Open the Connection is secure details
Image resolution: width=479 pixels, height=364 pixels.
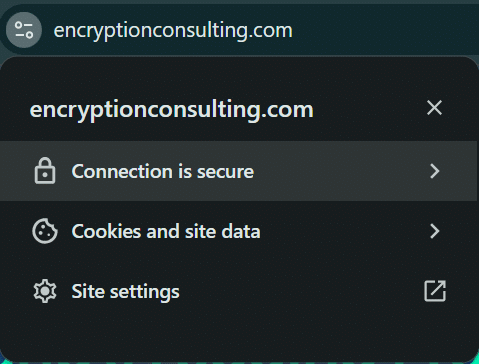pyautogui.click(x=238, y=171)
